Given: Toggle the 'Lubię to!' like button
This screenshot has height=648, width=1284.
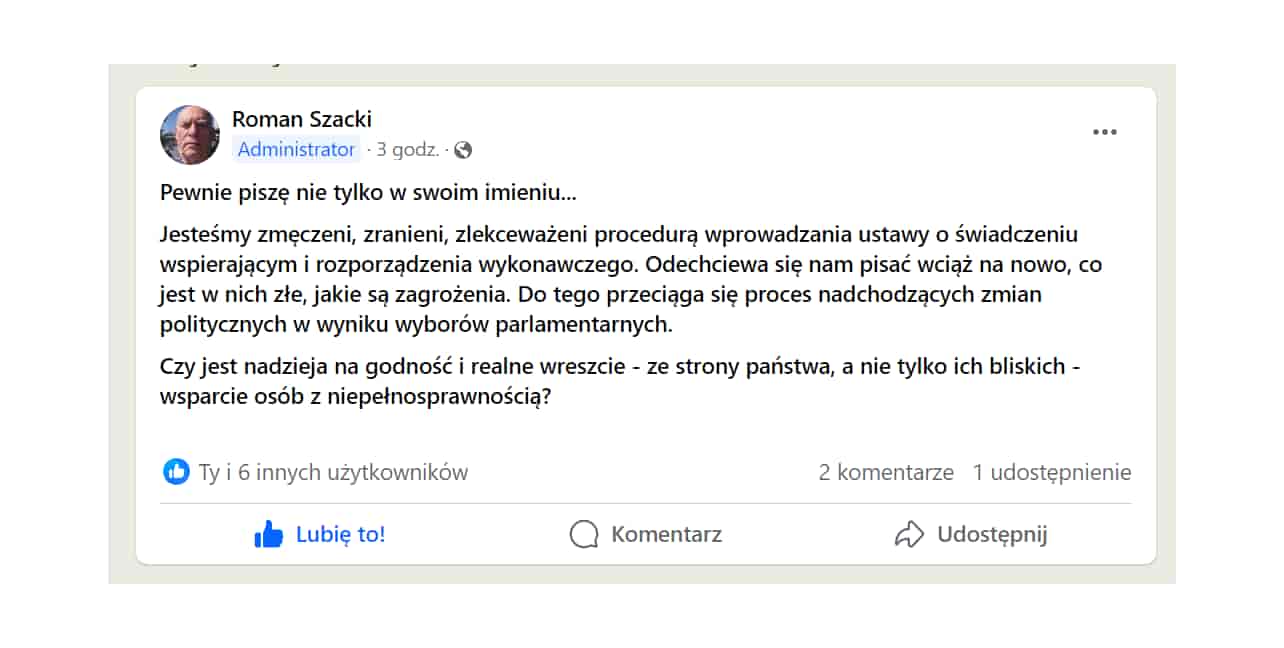Looking at the screenshot, I should 320,535.
